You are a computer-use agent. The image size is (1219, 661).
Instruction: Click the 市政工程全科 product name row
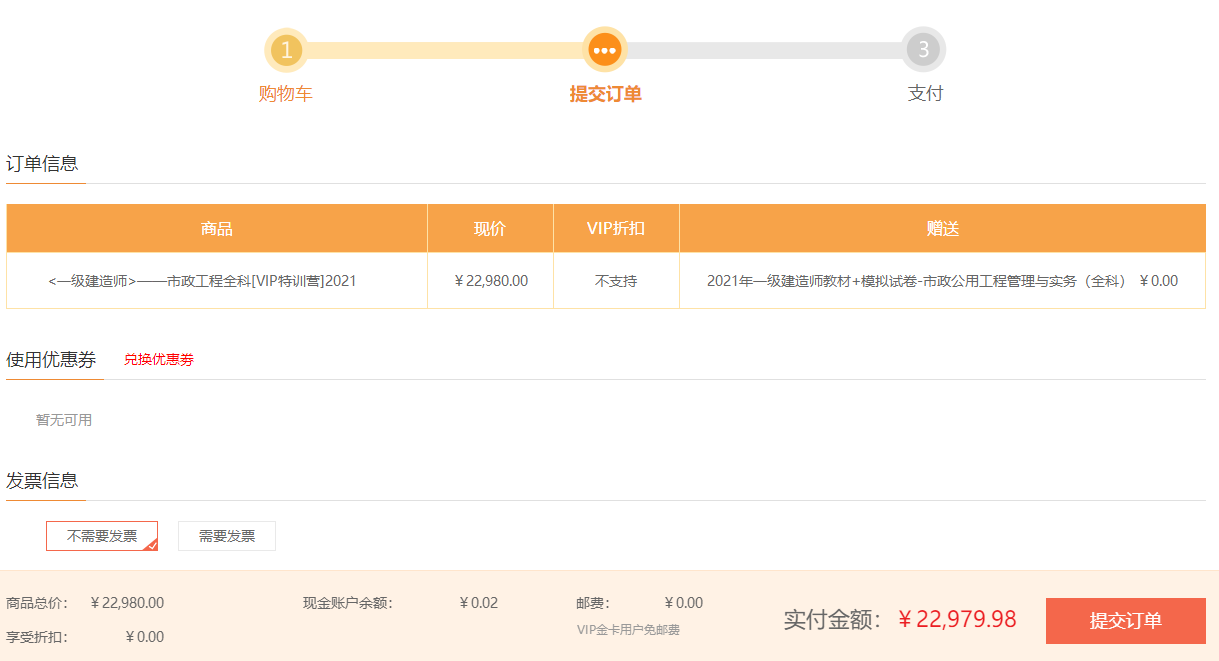click(216, 281)
